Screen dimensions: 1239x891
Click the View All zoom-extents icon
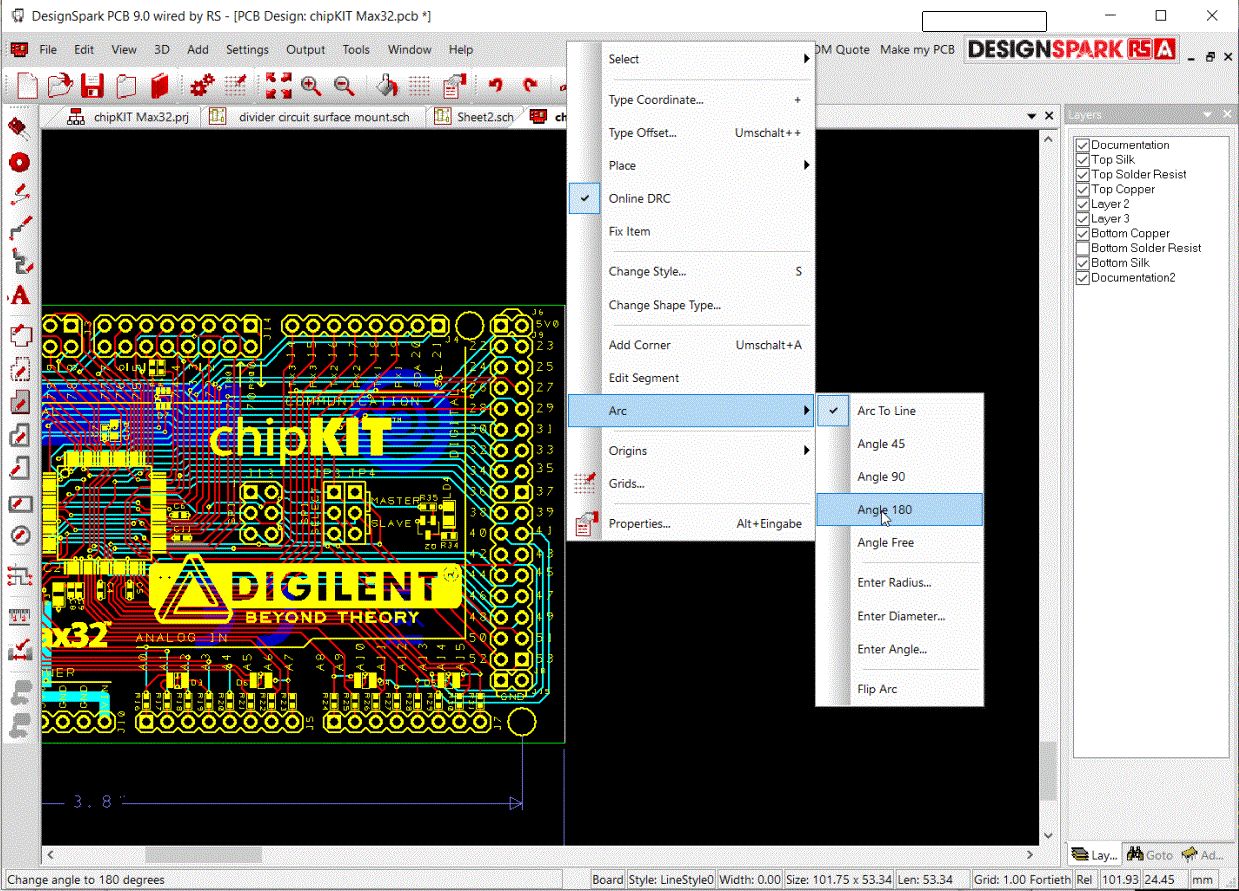(x=278, y=85)
